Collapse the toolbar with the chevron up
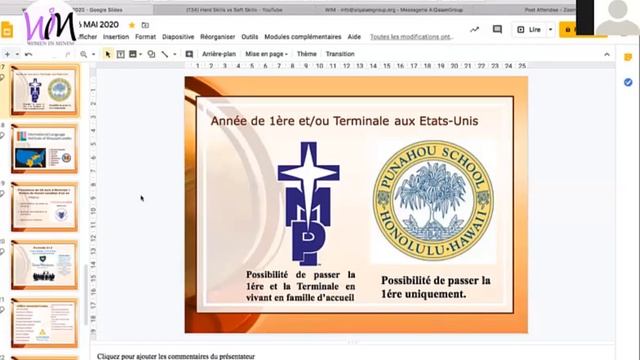 [607, 54]
